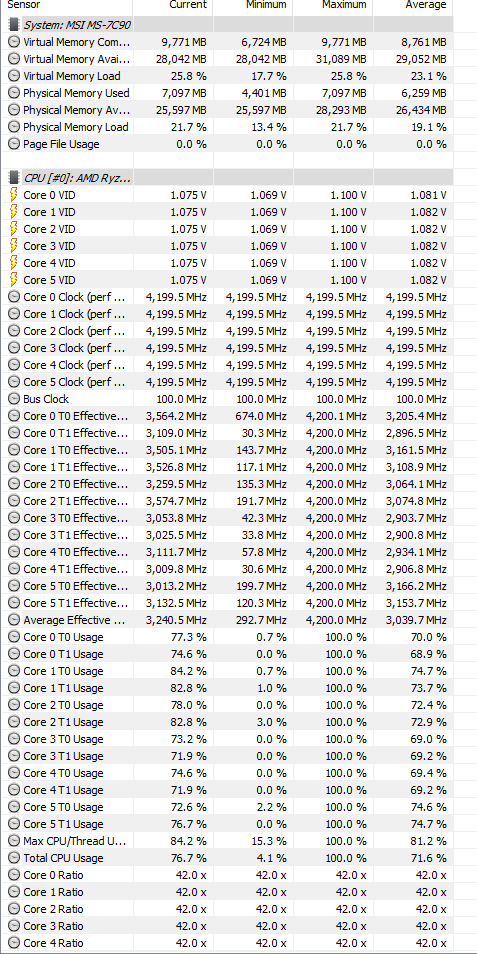Click the clock icon next to Bus Clock

13,399
